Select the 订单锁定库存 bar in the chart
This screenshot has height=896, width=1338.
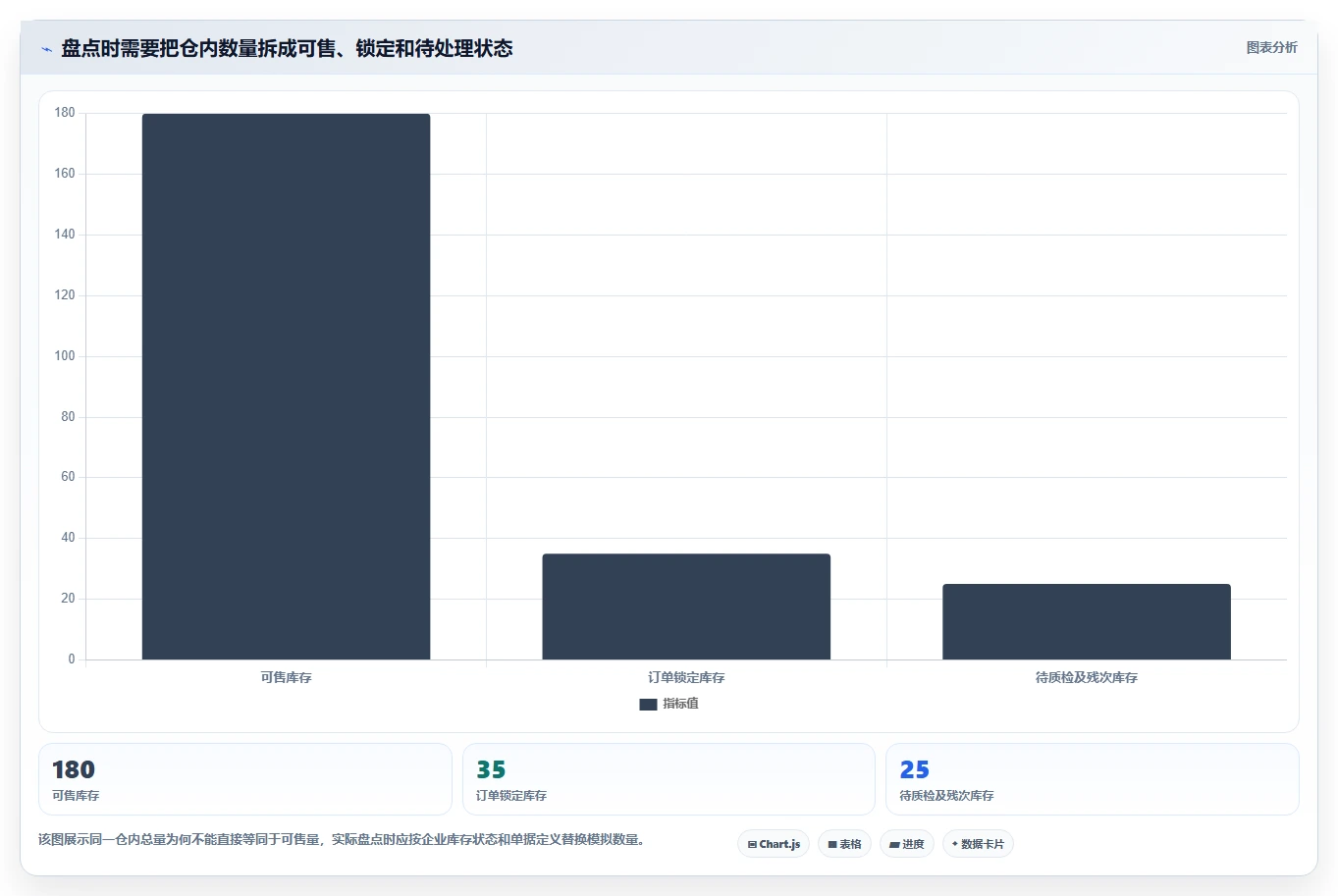pos(686,606)
